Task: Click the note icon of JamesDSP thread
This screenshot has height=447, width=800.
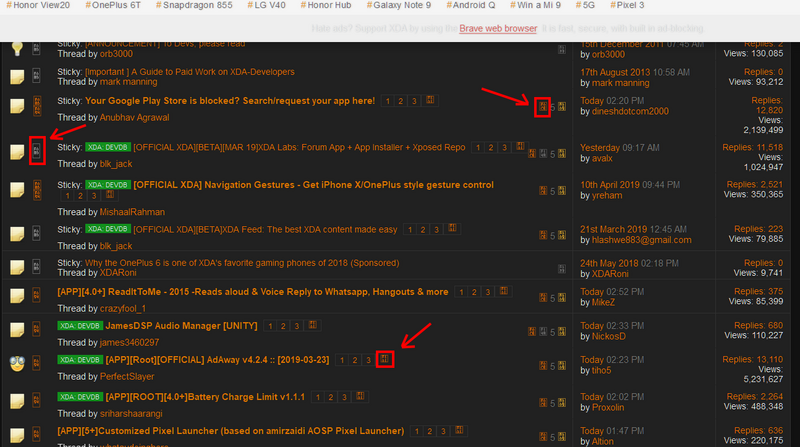Action: 17,330
